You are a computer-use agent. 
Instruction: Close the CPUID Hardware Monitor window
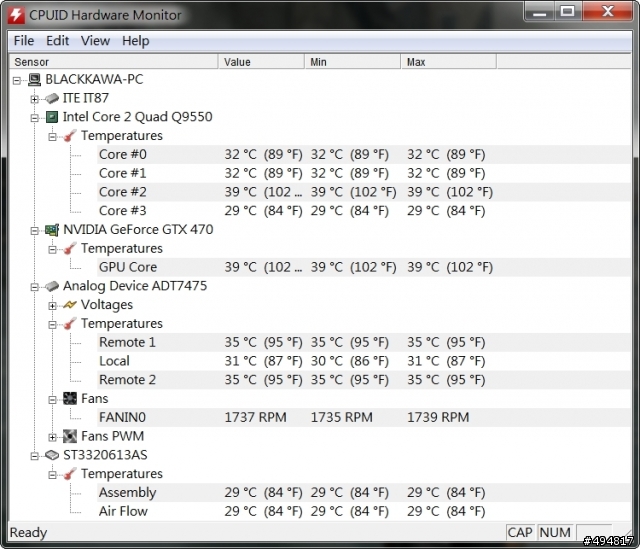[x=608, y=11]
